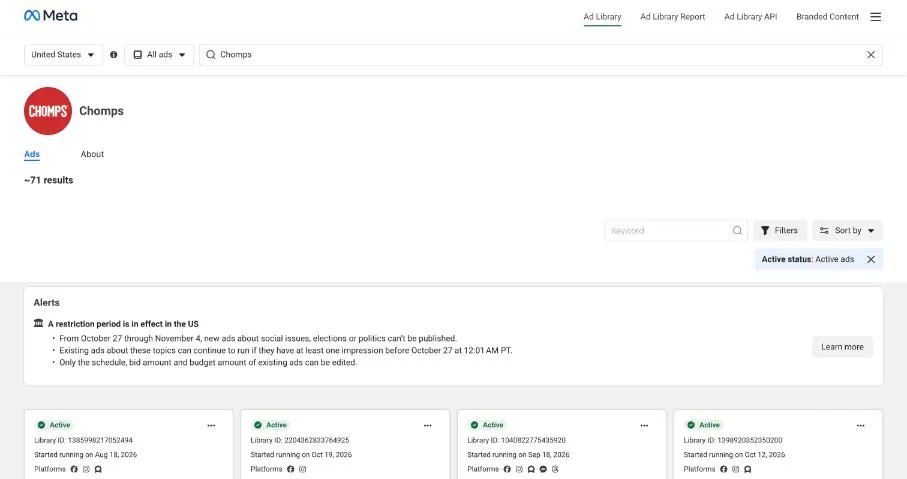The height and width of the screenshot is (479, 907).
Task: Click Facebook icon on Sep 18 ad
Action: point(507,469)
